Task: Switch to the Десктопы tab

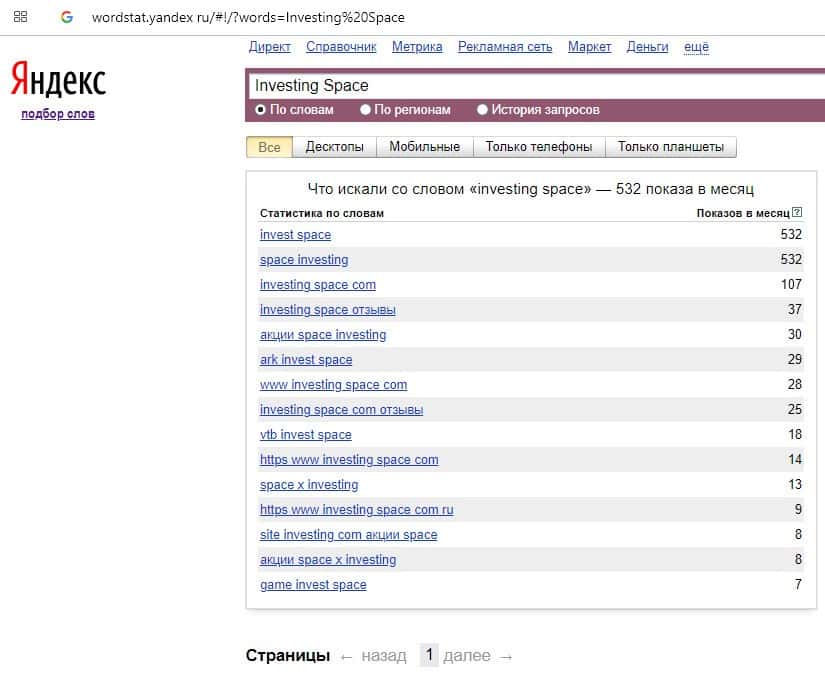Action: 334,147
